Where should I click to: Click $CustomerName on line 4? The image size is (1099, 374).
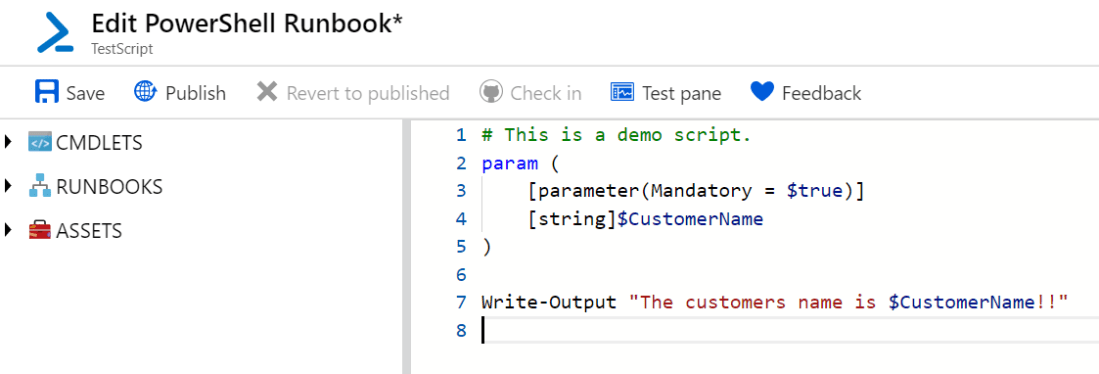click(x=690, y=219)
